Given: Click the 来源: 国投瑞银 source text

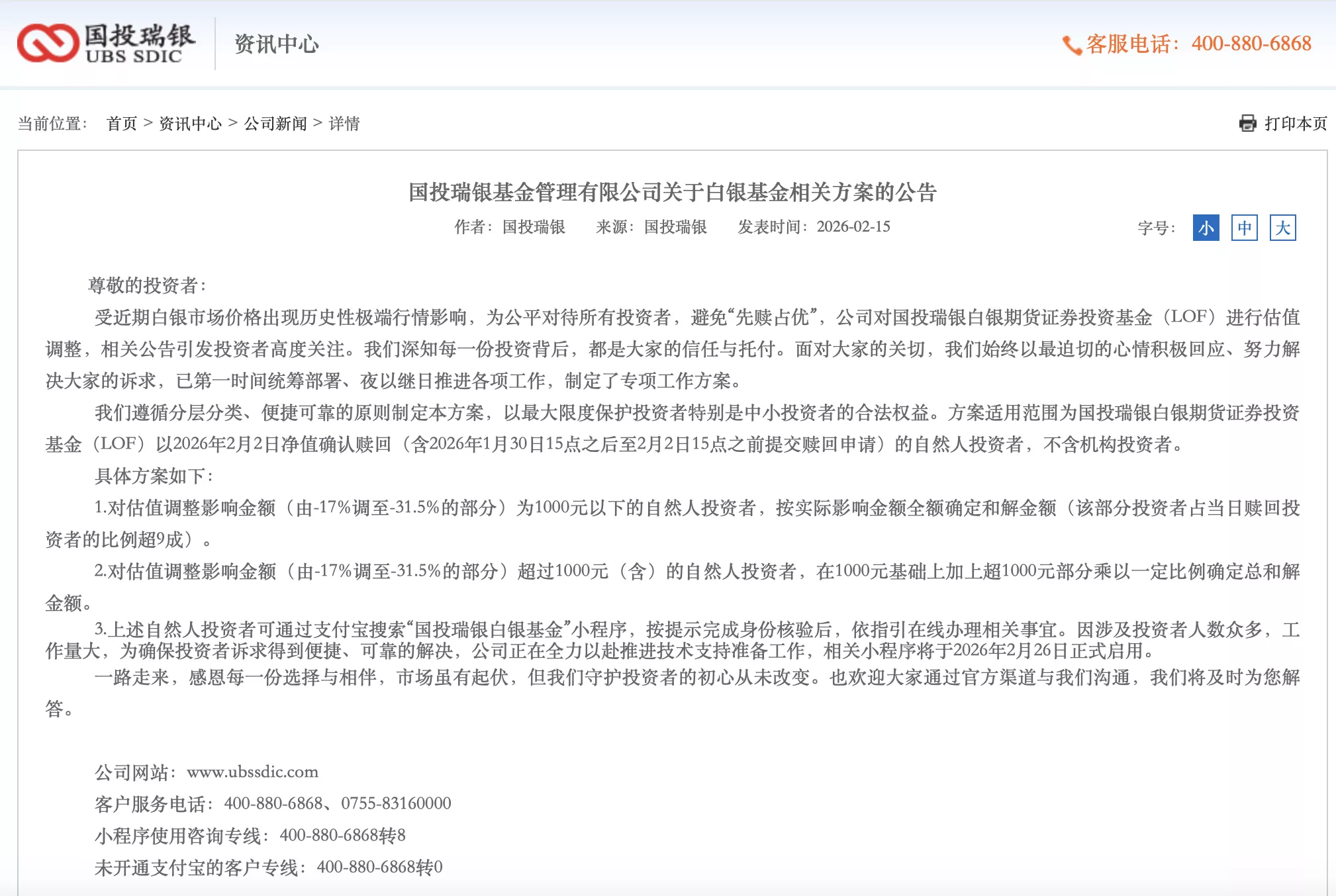Looking at the screenshot, I should coord(651,227).
